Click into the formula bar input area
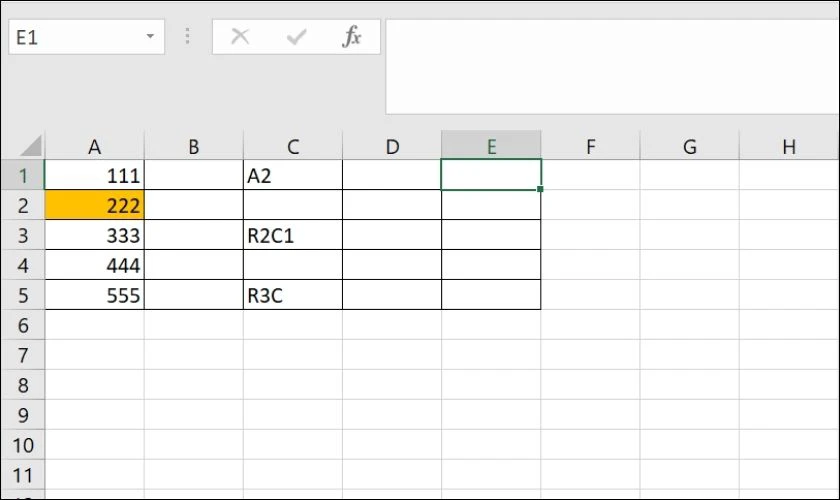This screenshot has width=840, height=500. coord(612,67)
